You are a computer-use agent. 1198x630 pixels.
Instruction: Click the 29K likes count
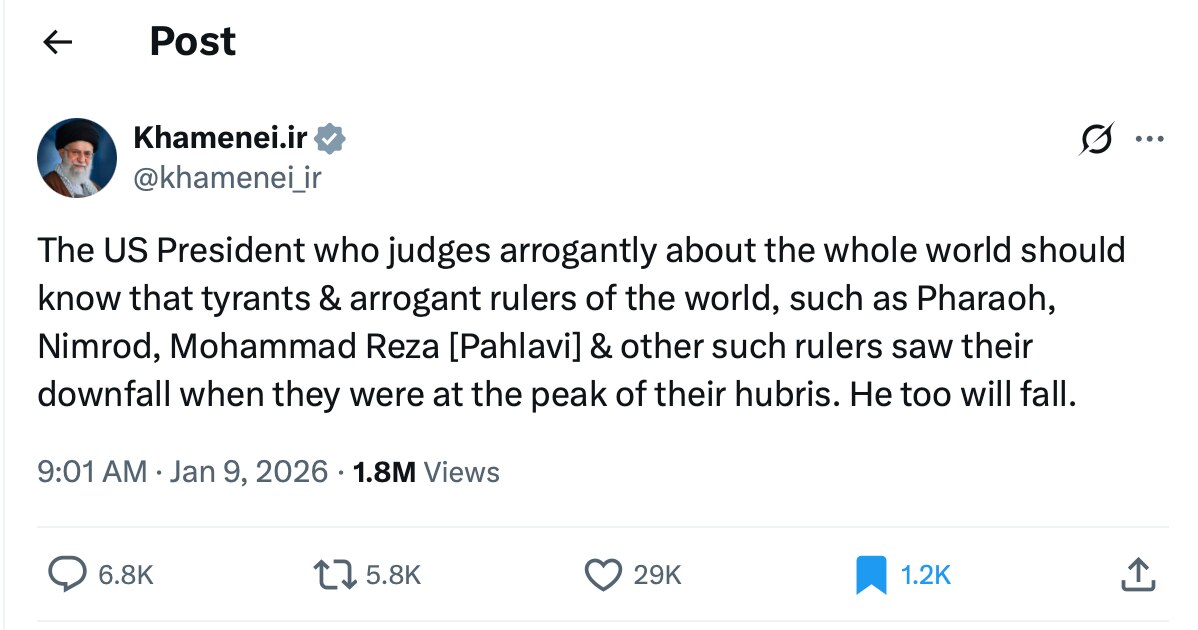click(657, 575)
